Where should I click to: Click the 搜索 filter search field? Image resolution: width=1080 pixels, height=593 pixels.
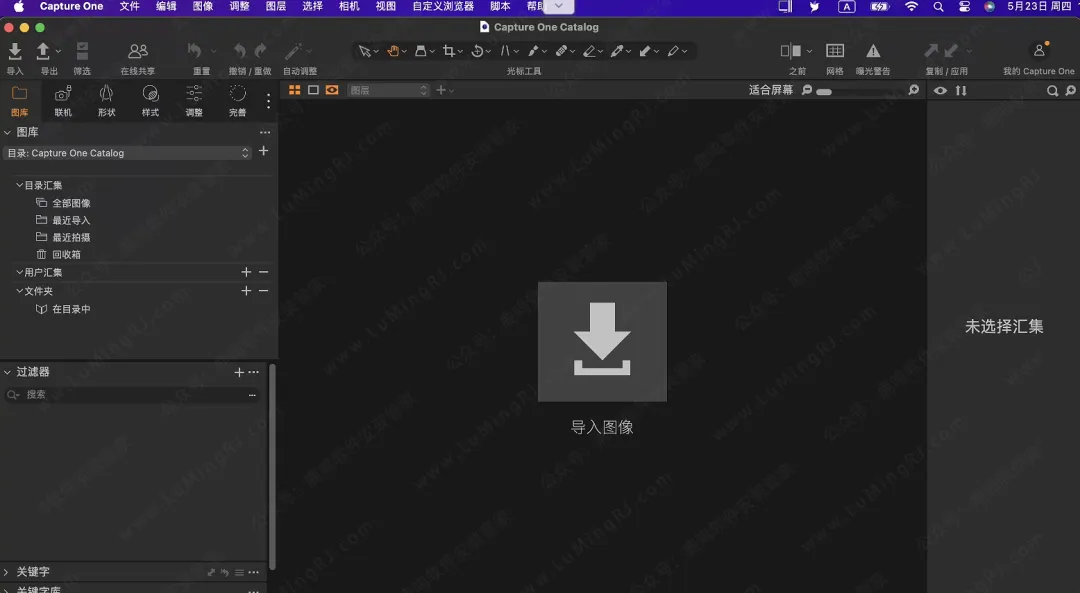130,395
